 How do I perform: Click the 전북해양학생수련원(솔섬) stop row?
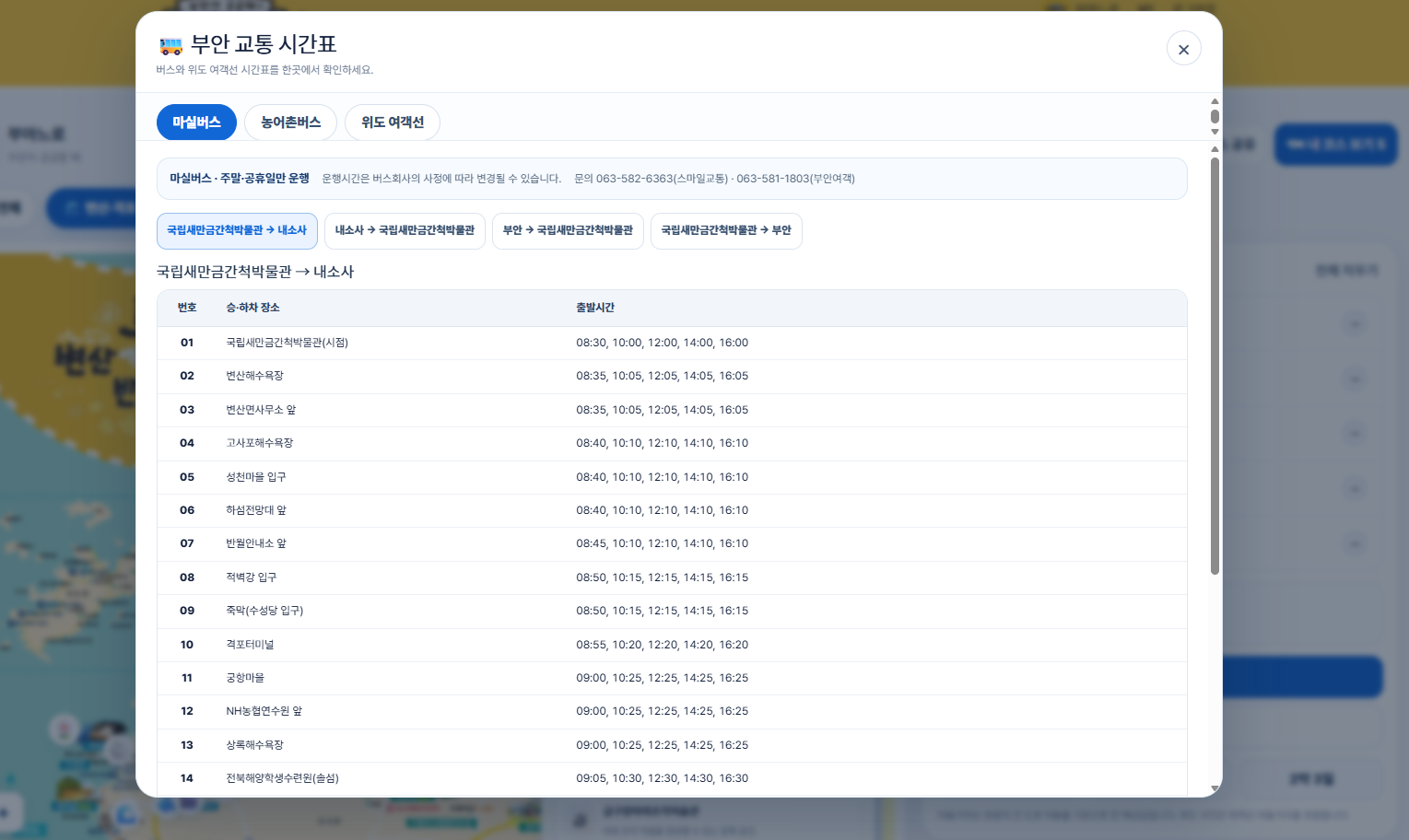tap(672, 778)
